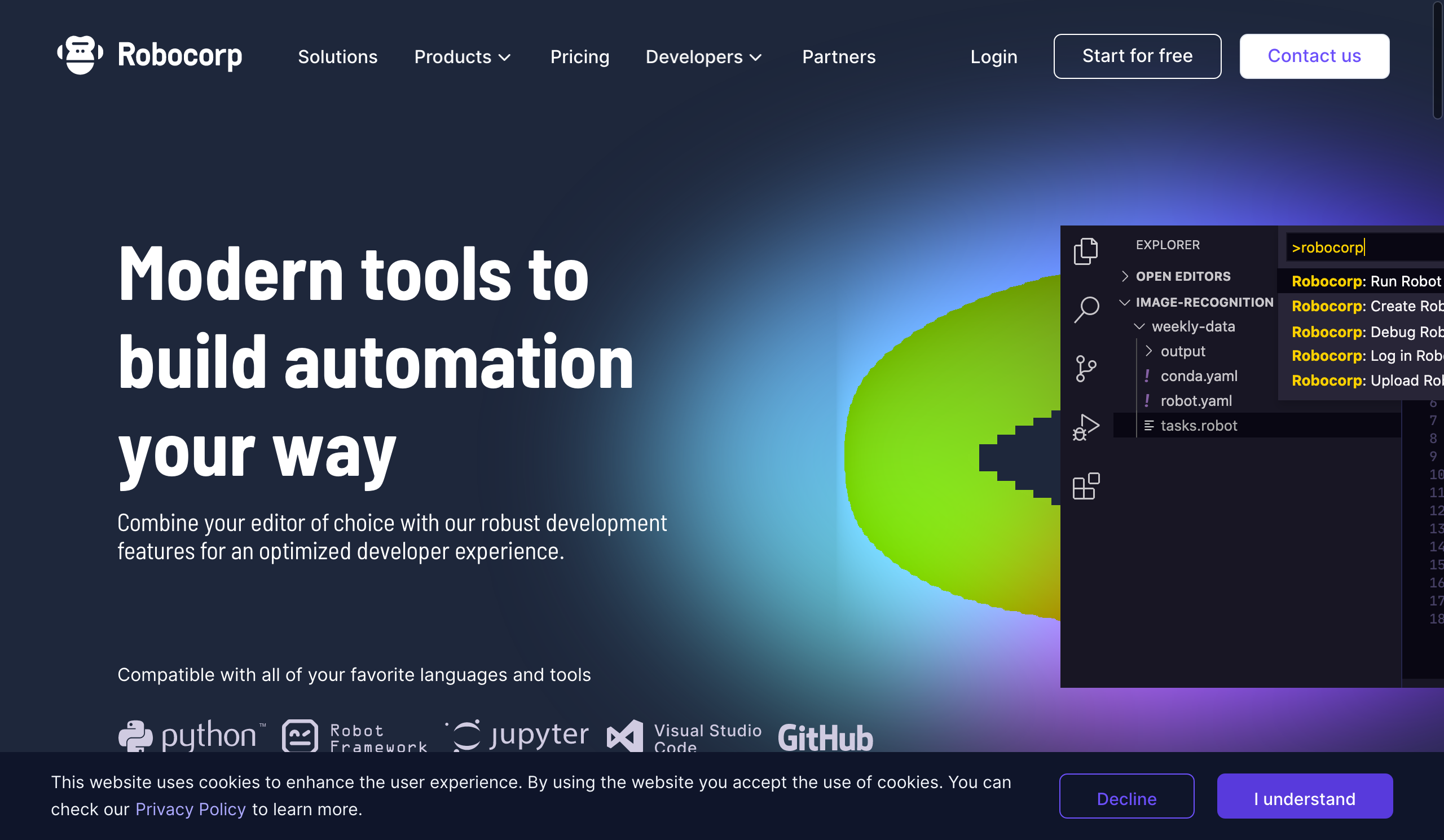Click the tasks.robot file icon
Viewport: 1444px width, 840px height.
1148,426
